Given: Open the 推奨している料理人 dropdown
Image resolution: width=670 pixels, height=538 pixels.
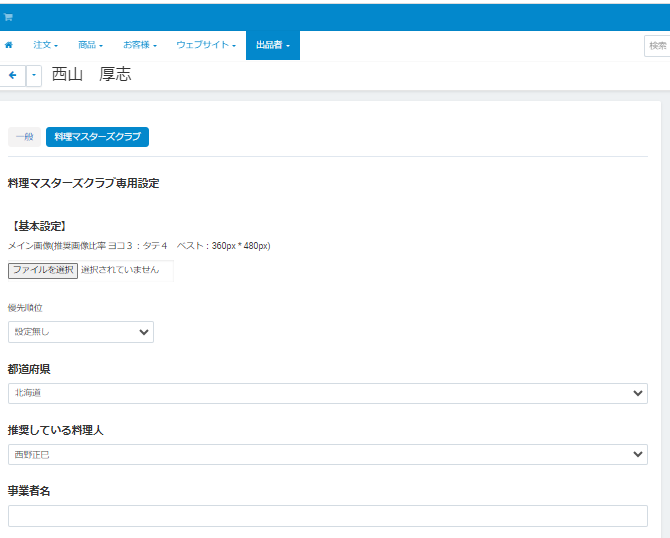Looking at the screenshot, I should click(x=327, y=455).
